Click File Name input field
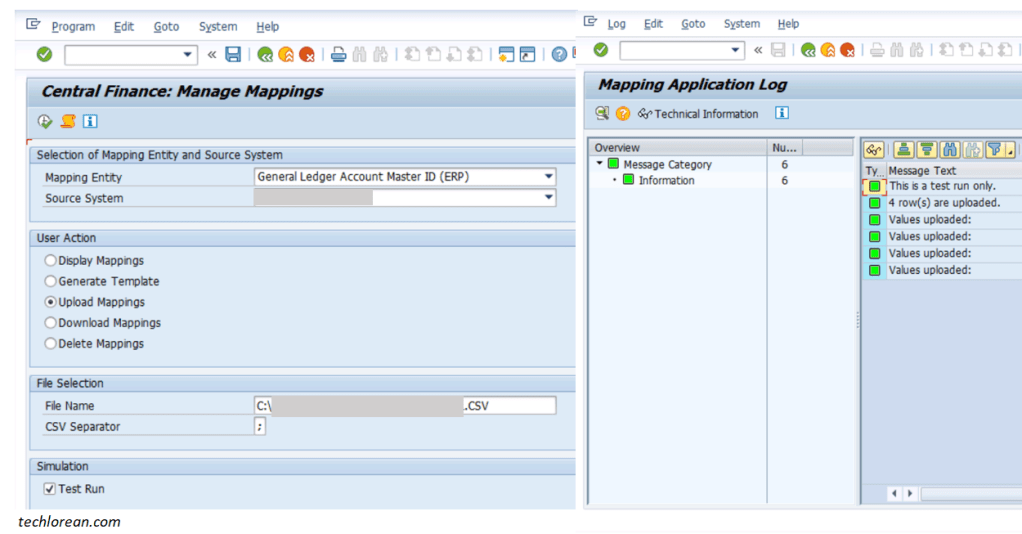 405,406
